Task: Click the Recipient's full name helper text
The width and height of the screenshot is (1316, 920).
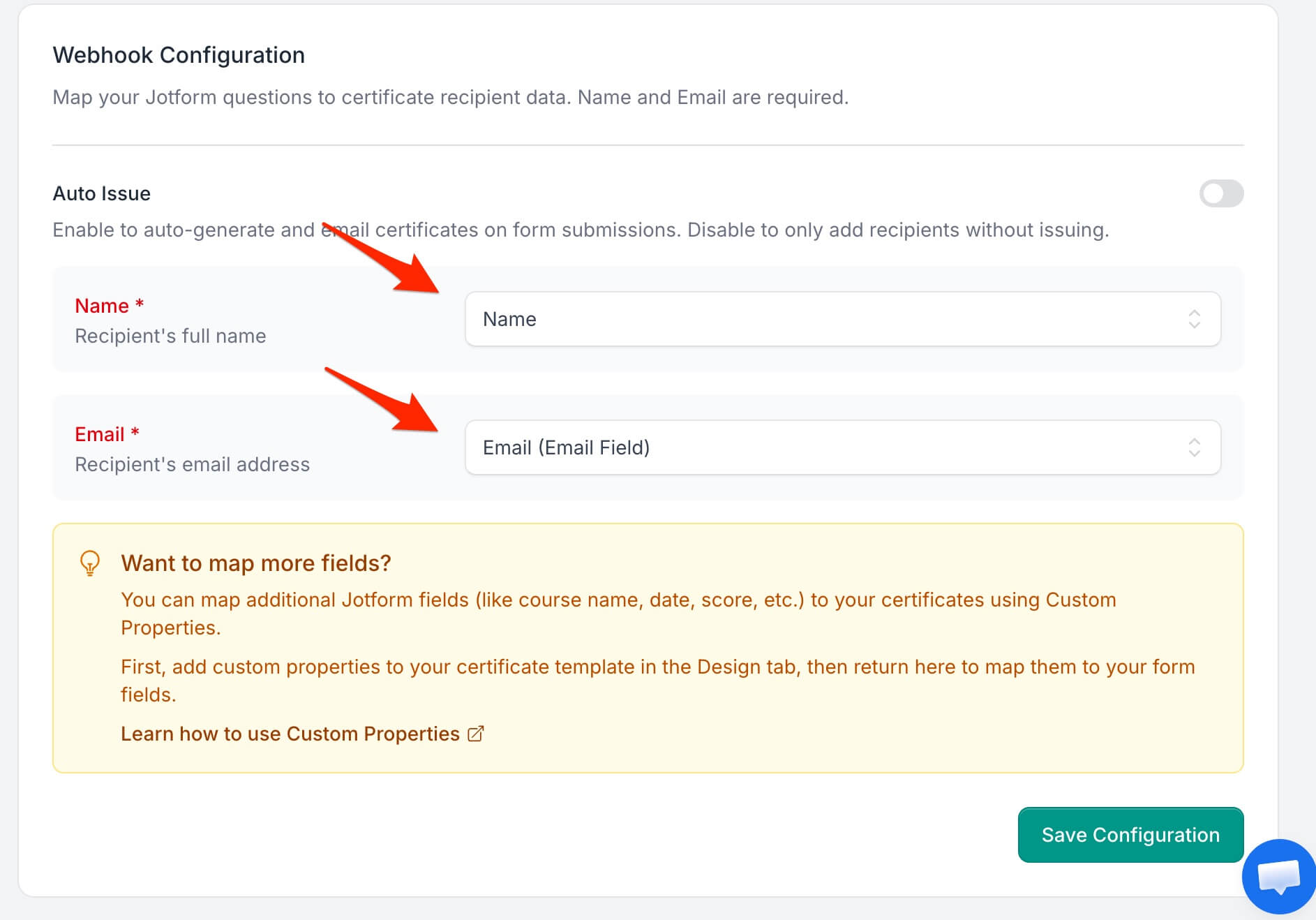Action: [x=170, y=336]
